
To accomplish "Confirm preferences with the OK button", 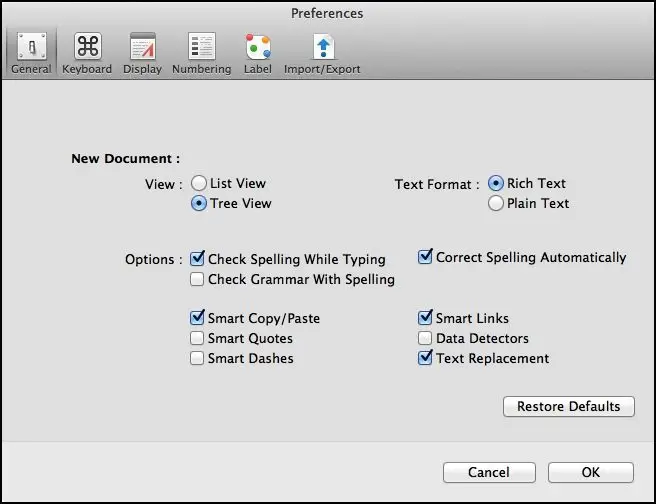I will (591, 472).
